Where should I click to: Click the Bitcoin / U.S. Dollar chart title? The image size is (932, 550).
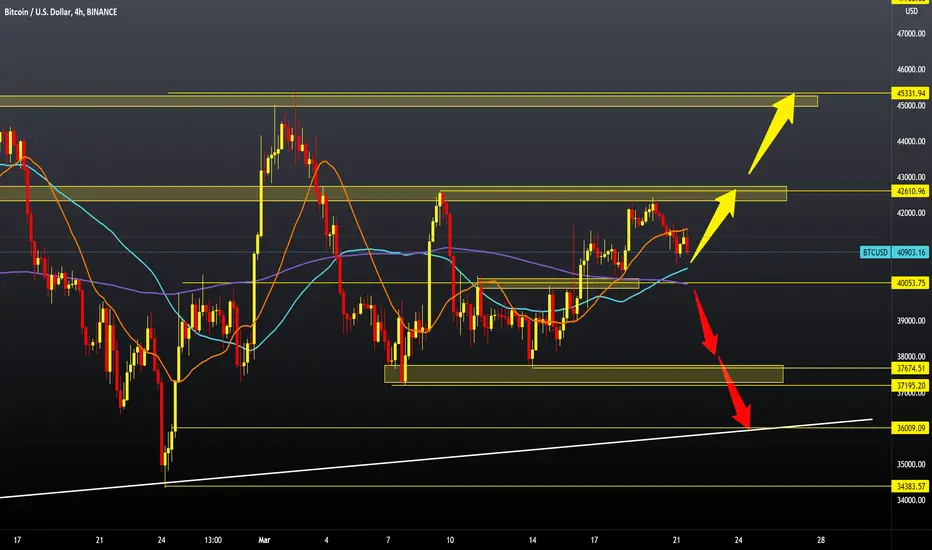(61, 12)
